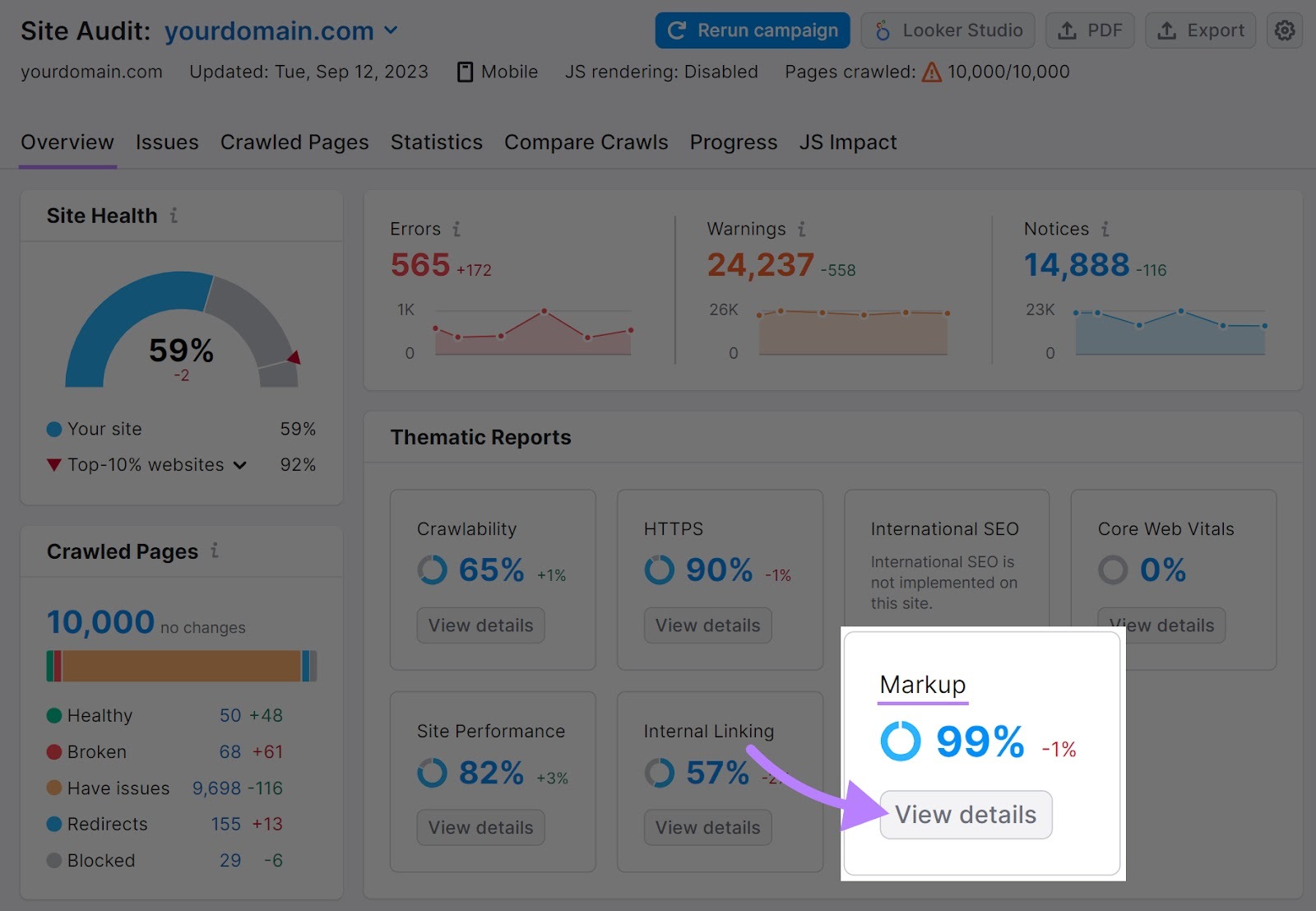Image resolution: width=1316 pixels, height=911 pixels.
Task: Switch to the Issues tab
Action: coord(167,142)
